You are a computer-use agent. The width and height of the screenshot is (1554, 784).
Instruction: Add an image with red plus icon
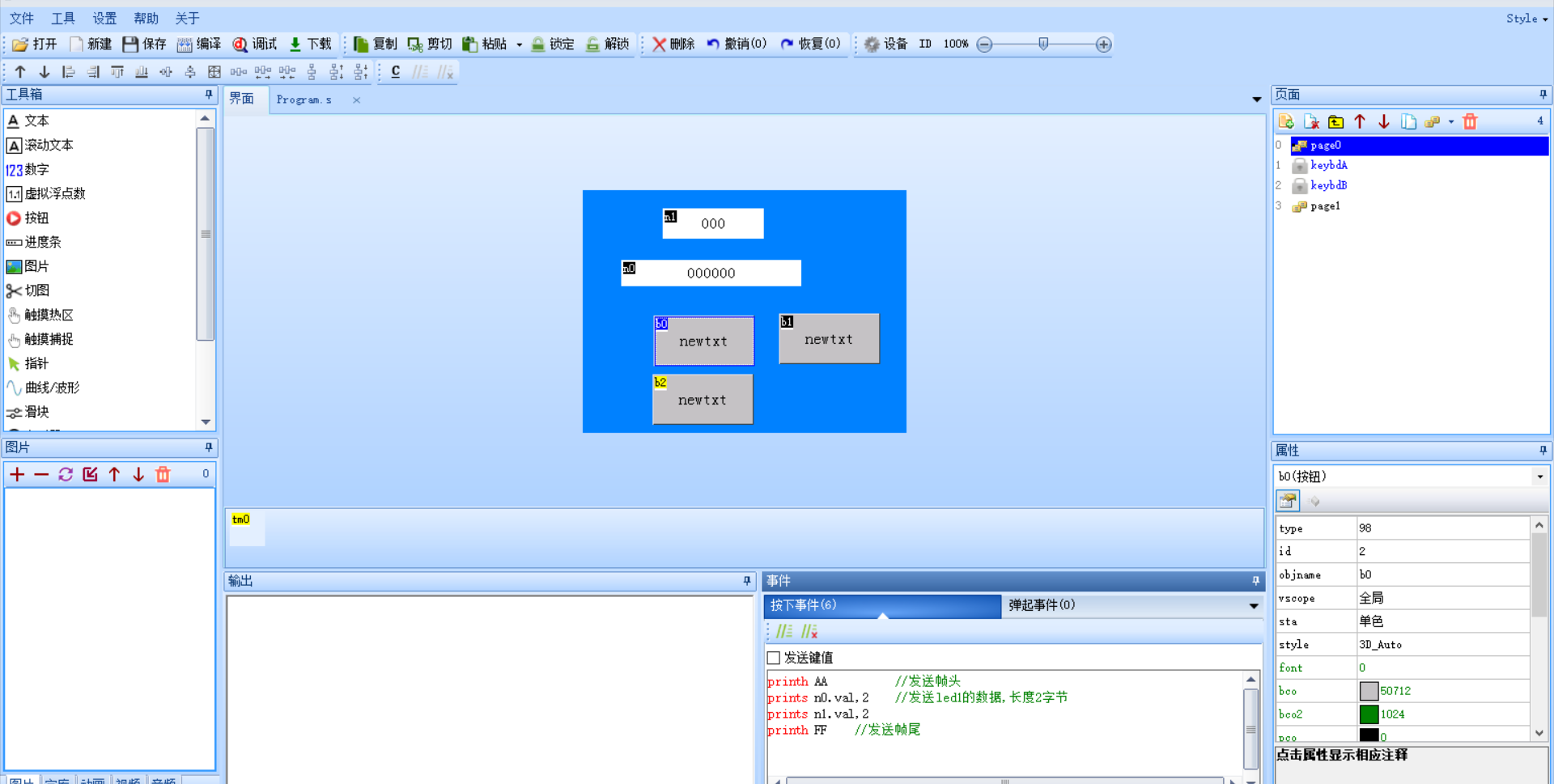17,474
